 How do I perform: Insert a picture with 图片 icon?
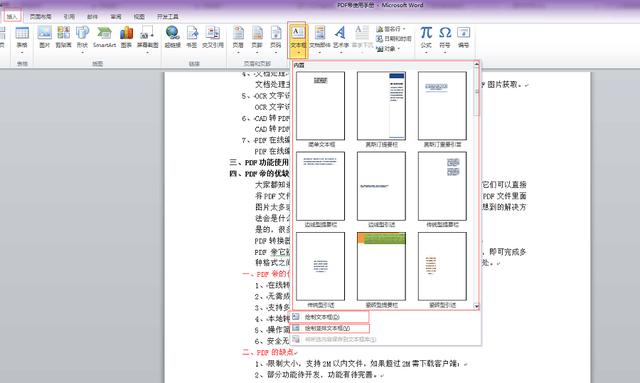pos(44,37)
